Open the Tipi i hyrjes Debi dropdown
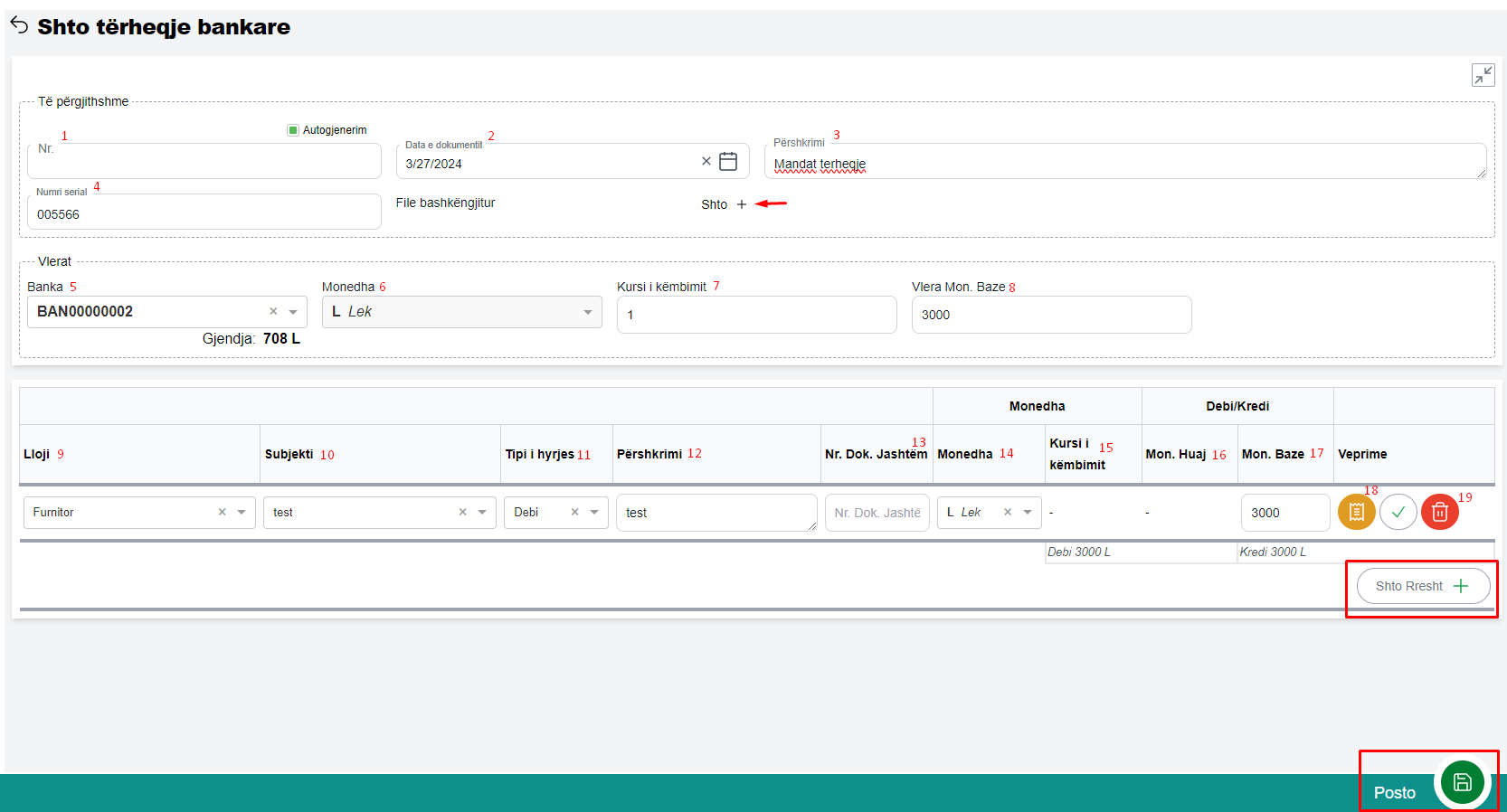Viewport: 1507px width, 812px height. click(x=594, y=513)
